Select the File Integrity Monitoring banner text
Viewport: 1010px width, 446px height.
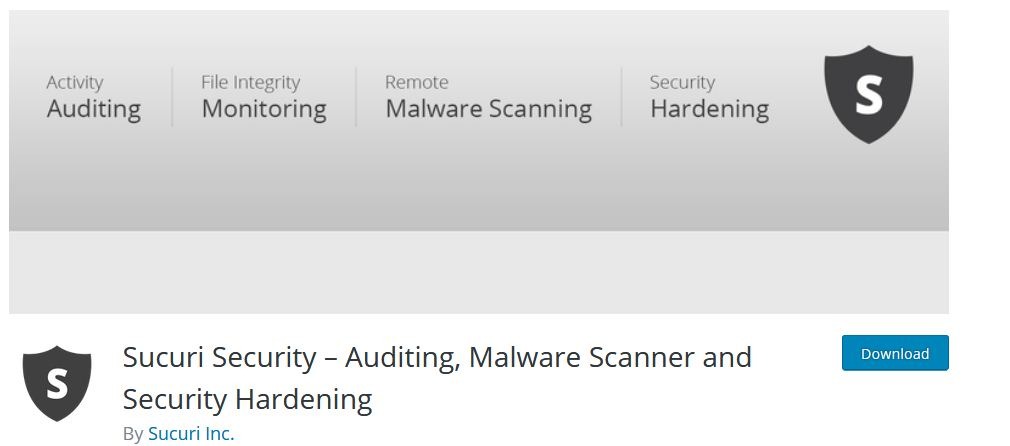264,97
